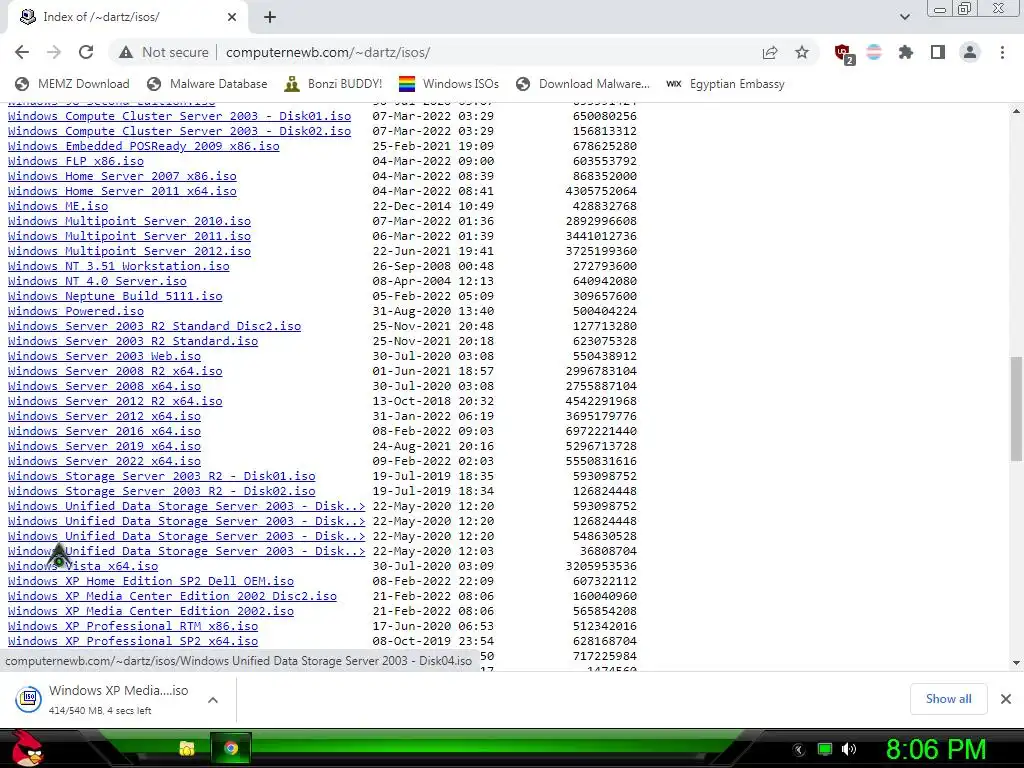Download Windows XP Professional RTM x86.iso
This screenshot has height=768, width=1024.
tap(133, 627)
